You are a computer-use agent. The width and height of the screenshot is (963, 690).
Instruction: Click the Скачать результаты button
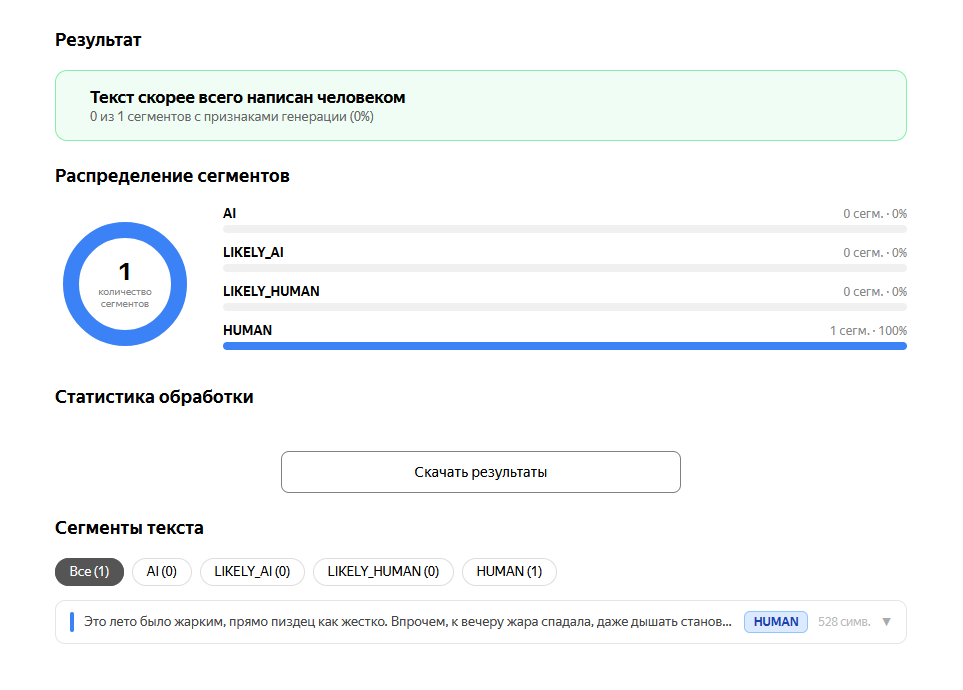pos(480,472)
